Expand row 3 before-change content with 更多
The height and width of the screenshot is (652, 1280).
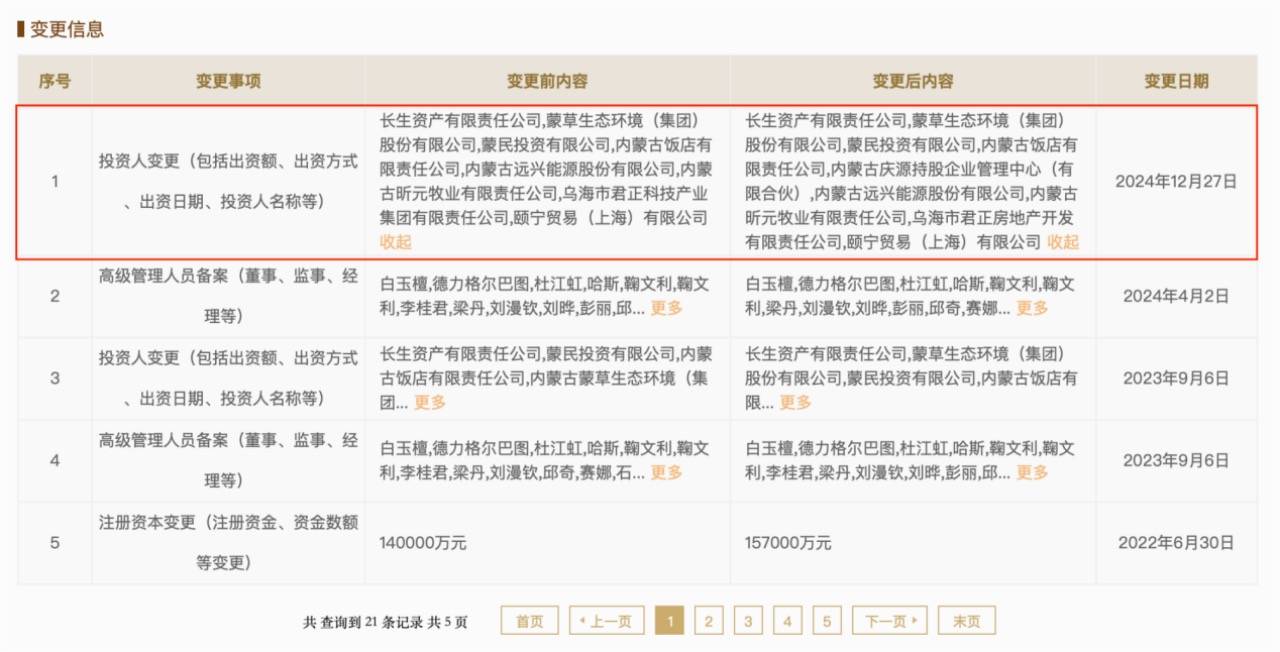(430, 402)
